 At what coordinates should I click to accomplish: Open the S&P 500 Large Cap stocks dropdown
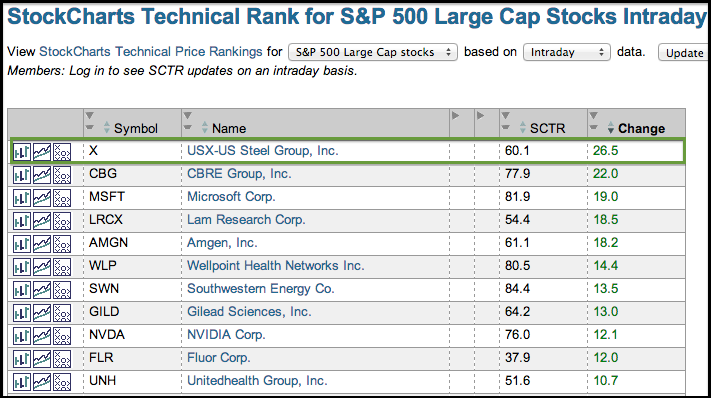coord(373,52)
